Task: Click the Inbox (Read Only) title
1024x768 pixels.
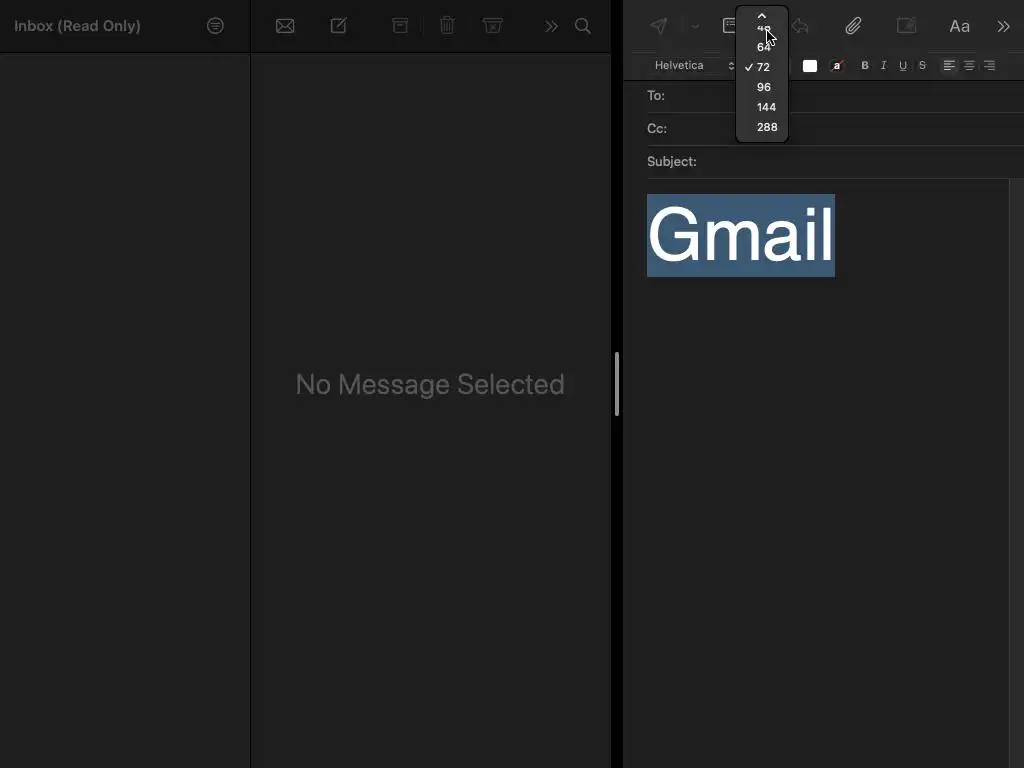Action: pos(77,26)
